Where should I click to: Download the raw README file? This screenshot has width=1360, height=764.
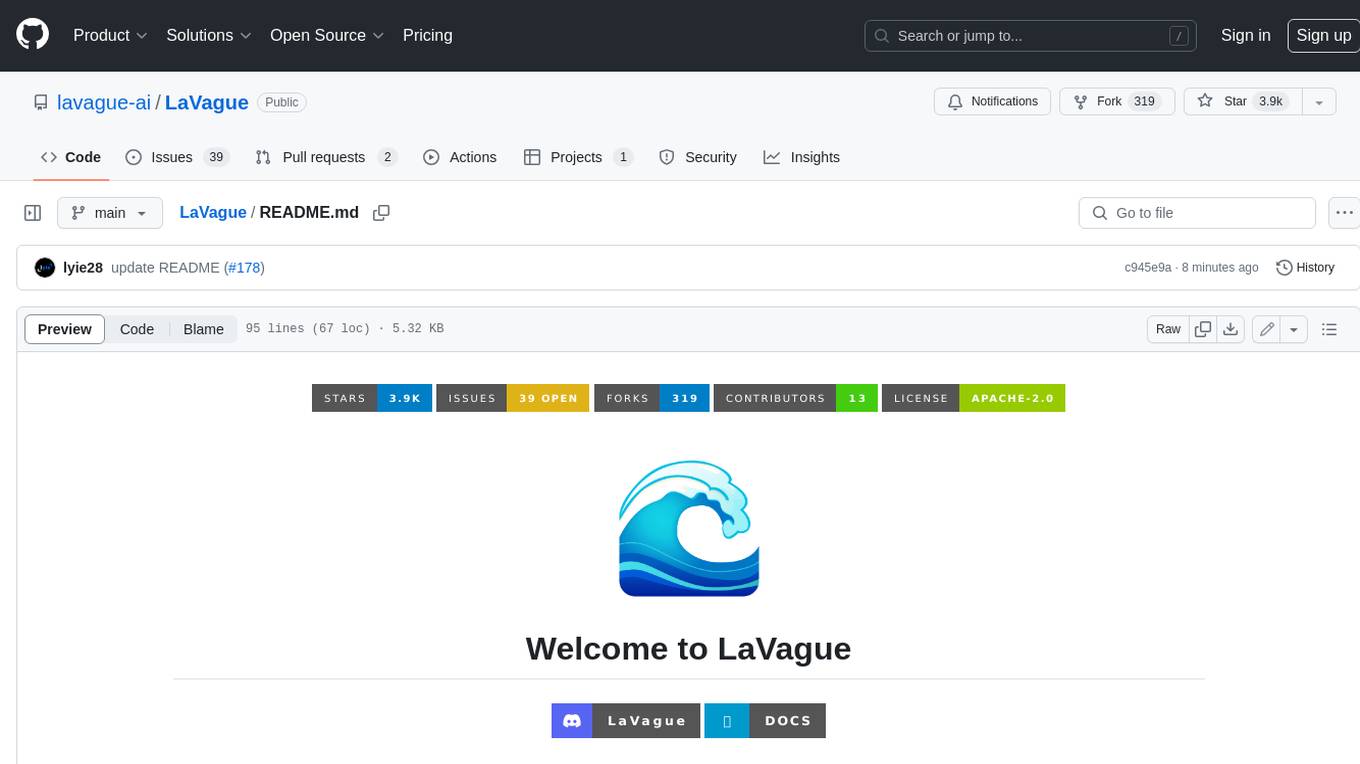pos(1231,329)
